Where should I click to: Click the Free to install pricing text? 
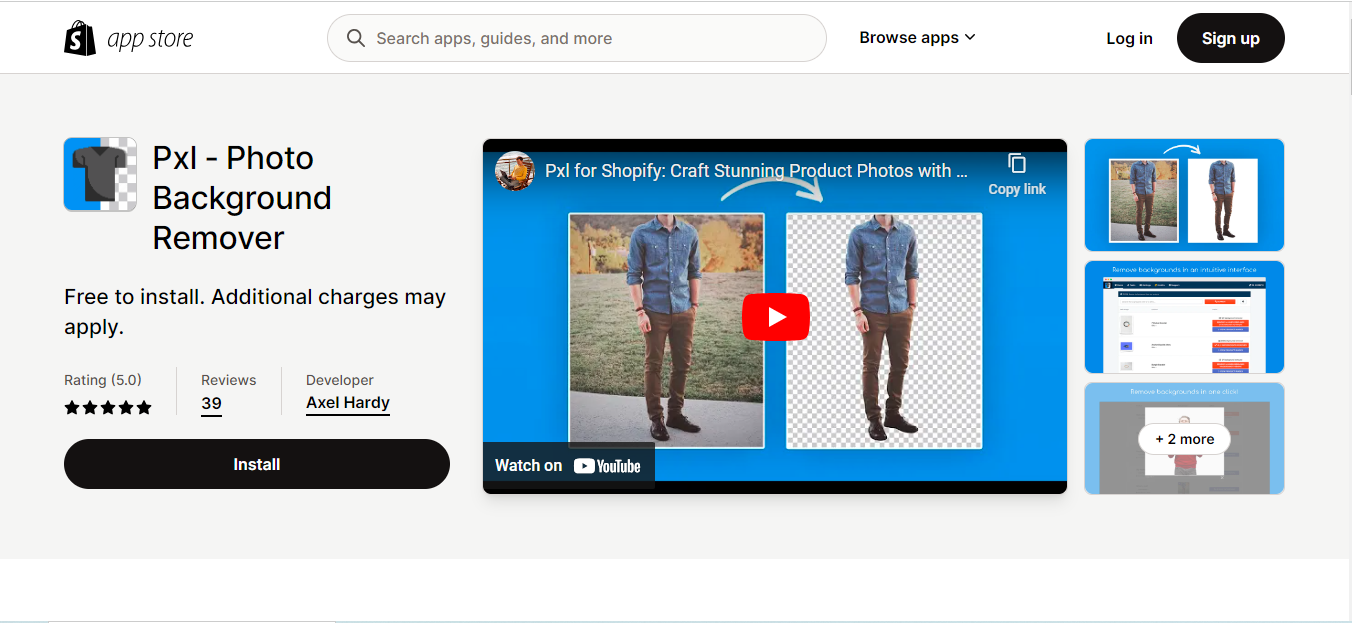(255, 312)
